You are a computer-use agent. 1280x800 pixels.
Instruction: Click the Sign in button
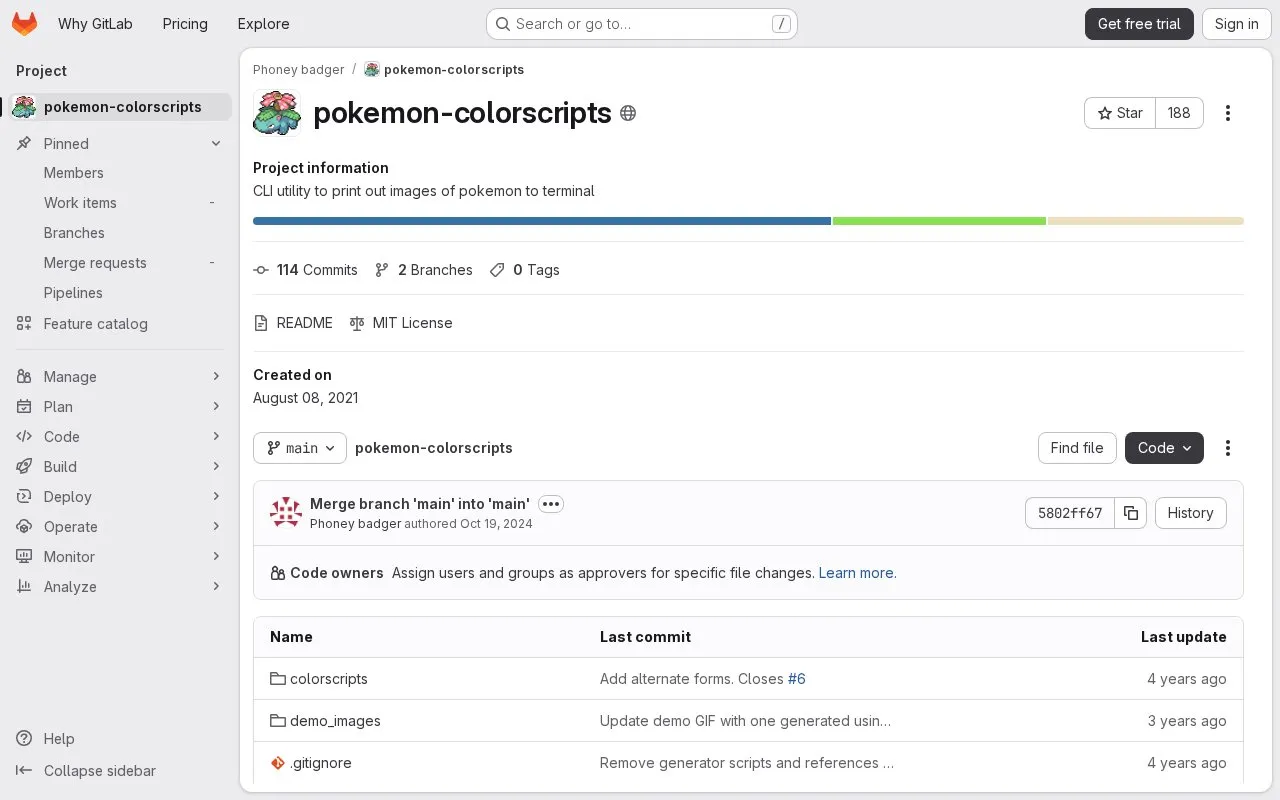(x=1237, y=24)
